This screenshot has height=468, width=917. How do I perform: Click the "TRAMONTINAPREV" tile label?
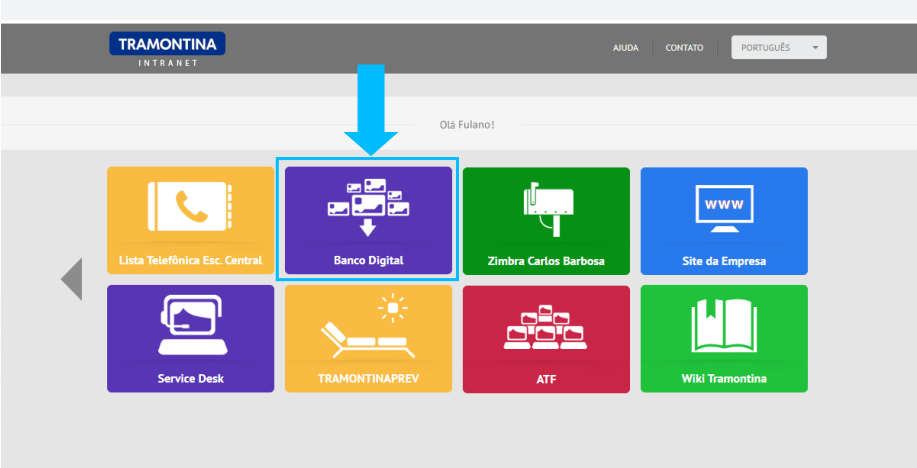click(x=368, y=378)
